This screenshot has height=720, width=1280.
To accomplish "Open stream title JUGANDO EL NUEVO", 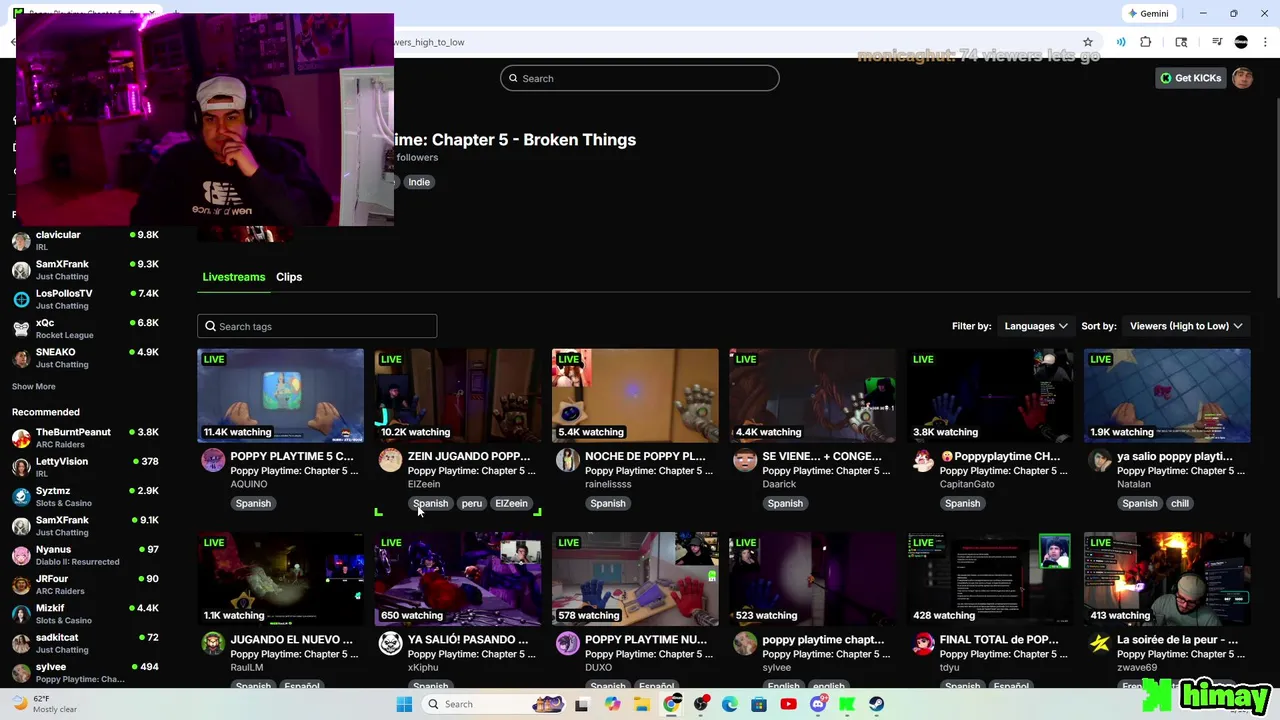I will [291, 639].
